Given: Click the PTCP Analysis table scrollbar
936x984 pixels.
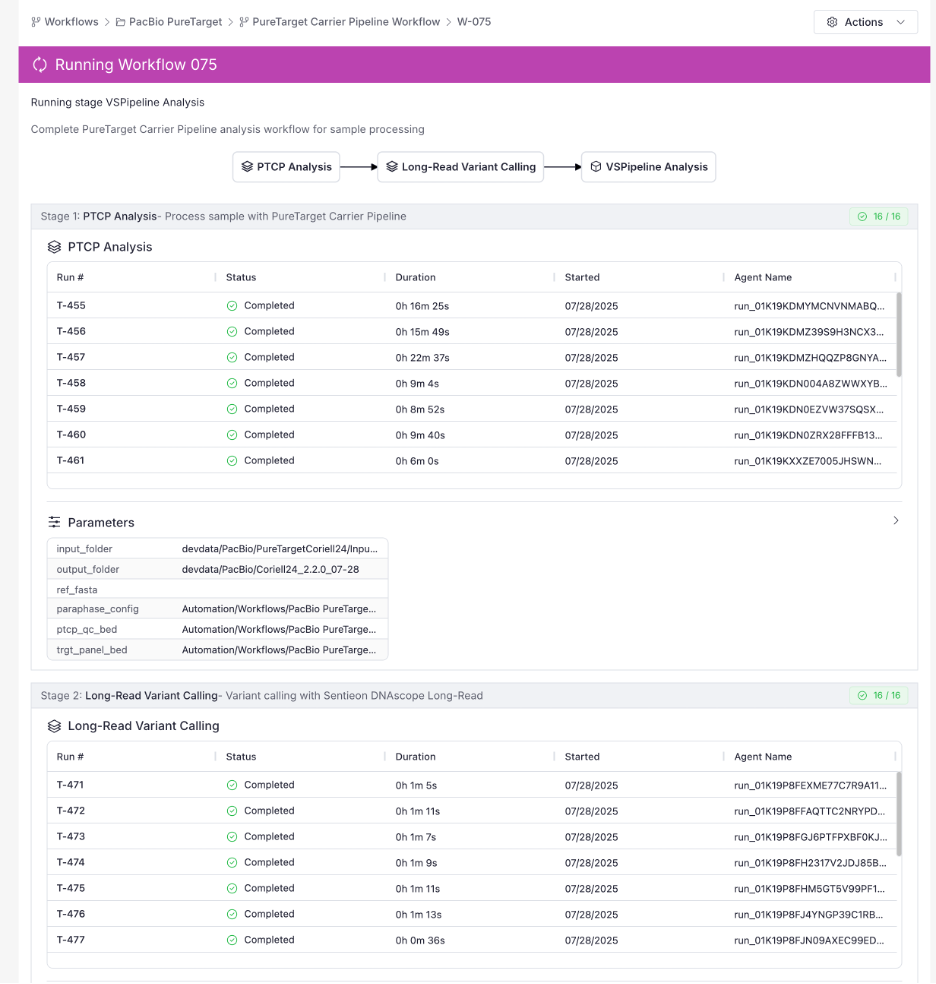Looking at the screenshot, I should 899,334.
